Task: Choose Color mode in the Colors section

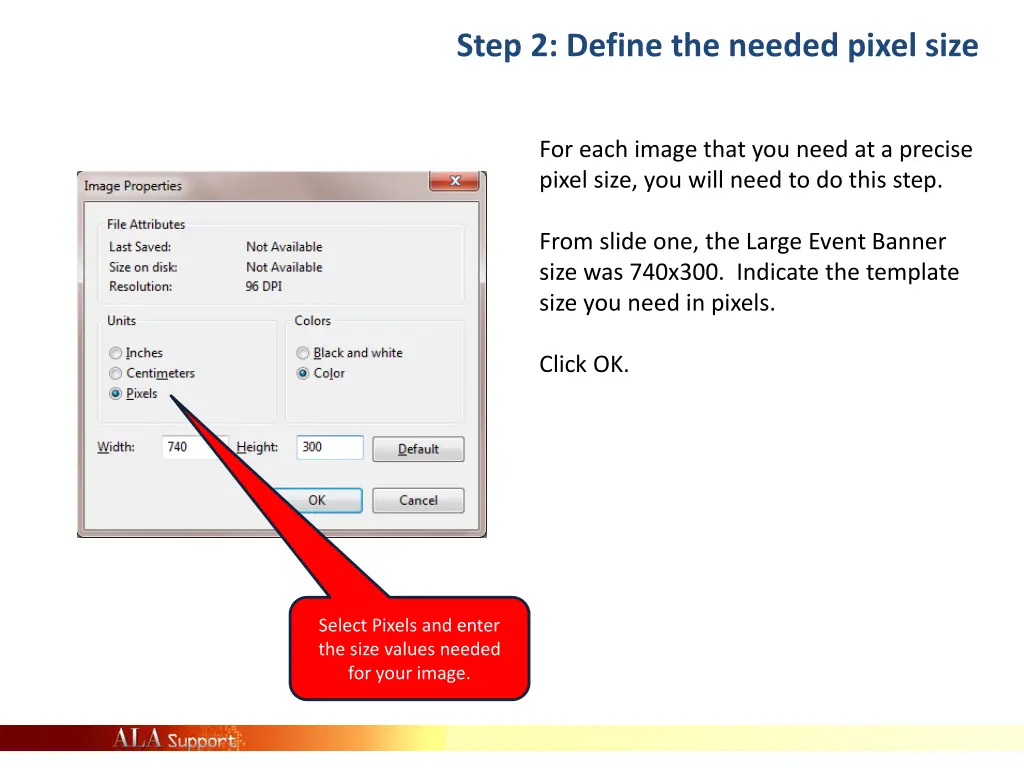Action: [303, 373]
